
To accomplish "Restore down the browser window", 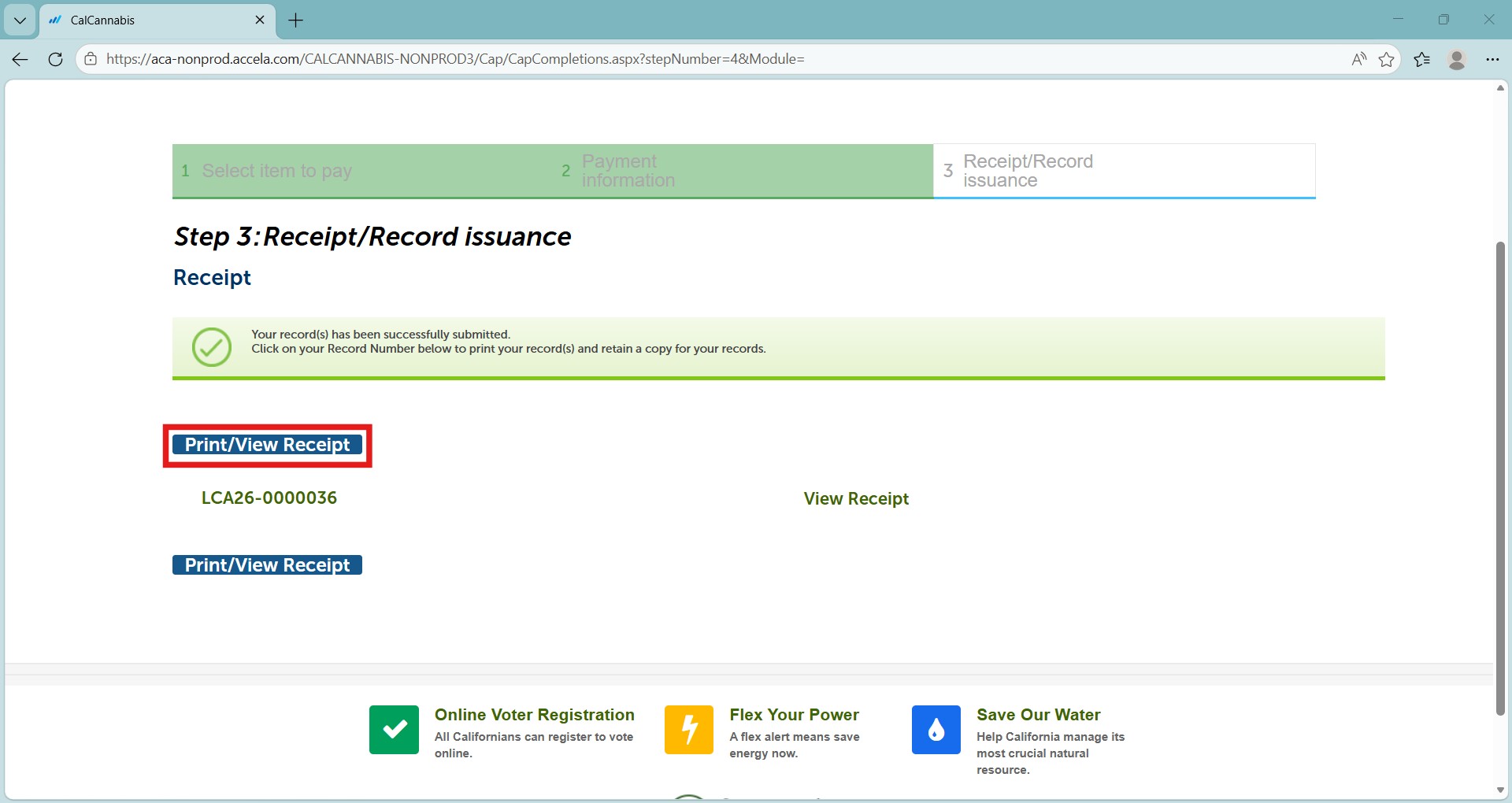I will coord(1443,20).
